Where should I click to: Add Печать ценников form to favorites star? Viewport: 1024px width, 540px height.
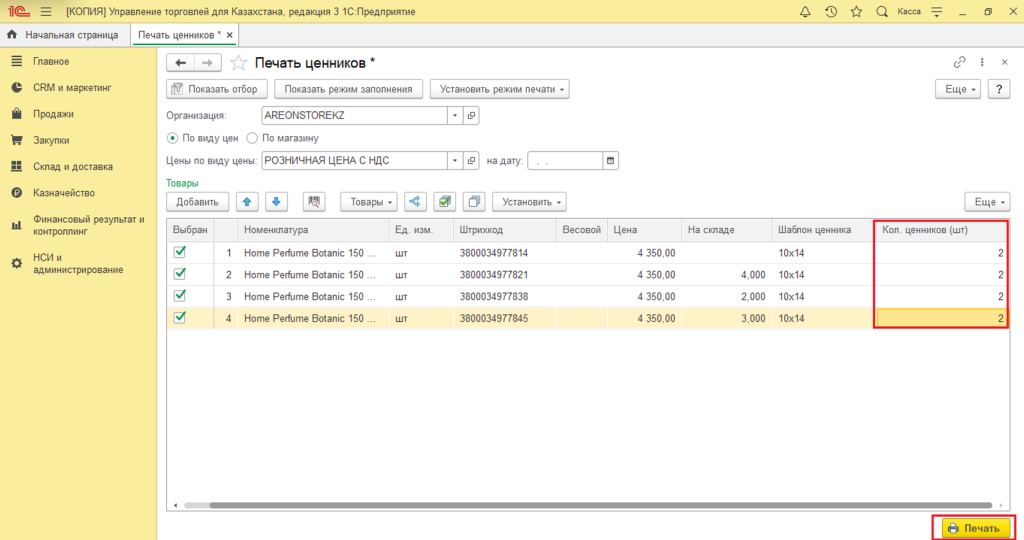[x=238, y=63]
